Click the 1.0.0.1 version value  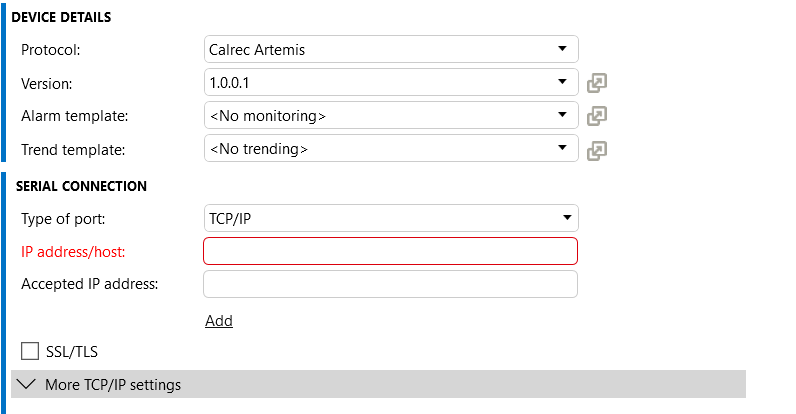click(229, 83)
